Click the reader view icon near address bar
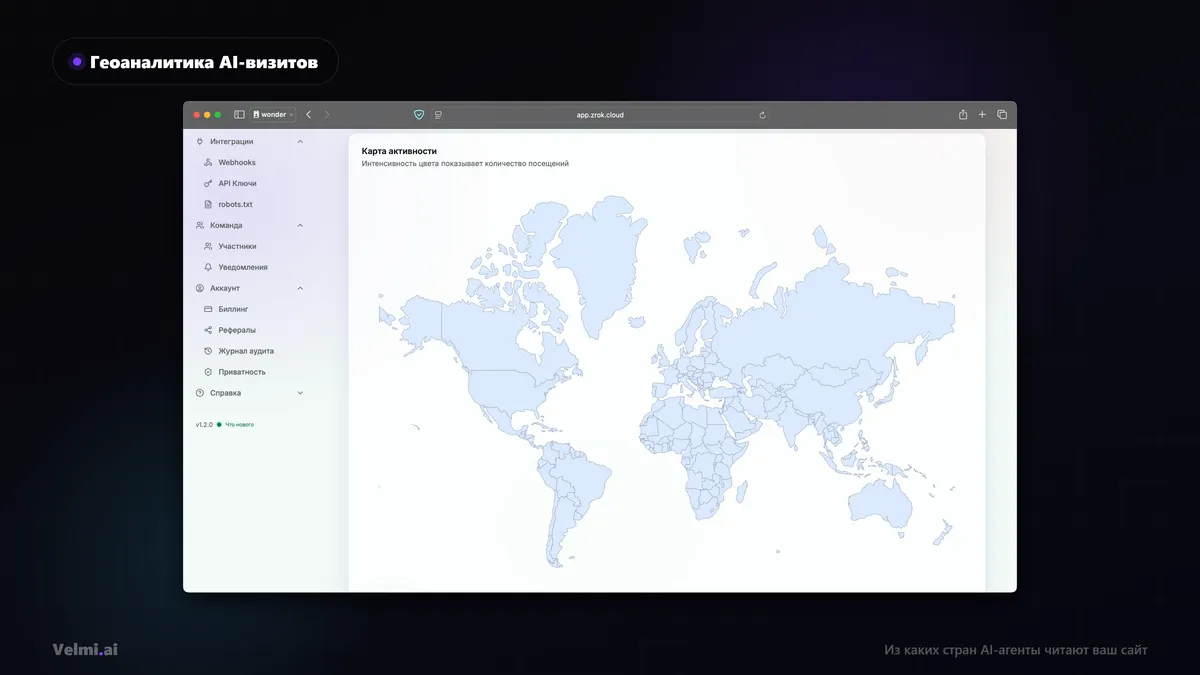The height and width of the screenshot is (675, 1200). click(438, 115)
